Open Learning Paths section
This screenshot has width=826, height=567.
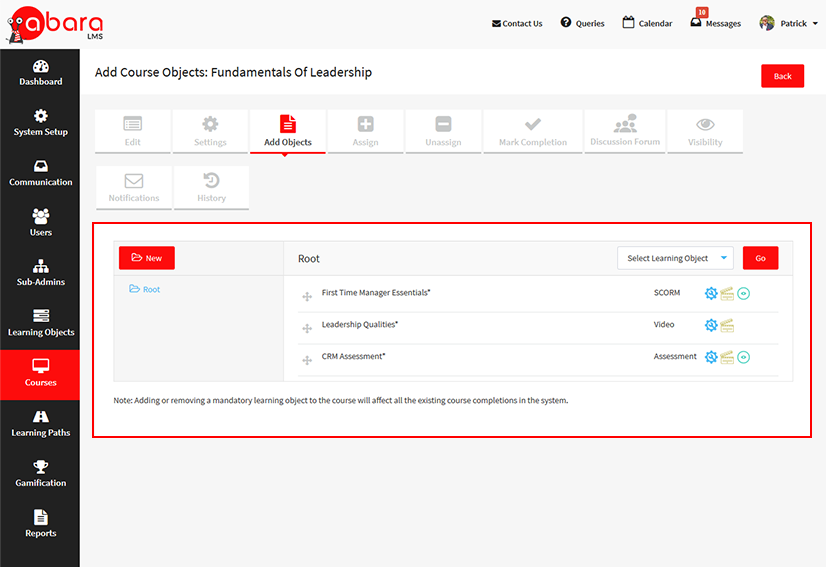point(40,424)
